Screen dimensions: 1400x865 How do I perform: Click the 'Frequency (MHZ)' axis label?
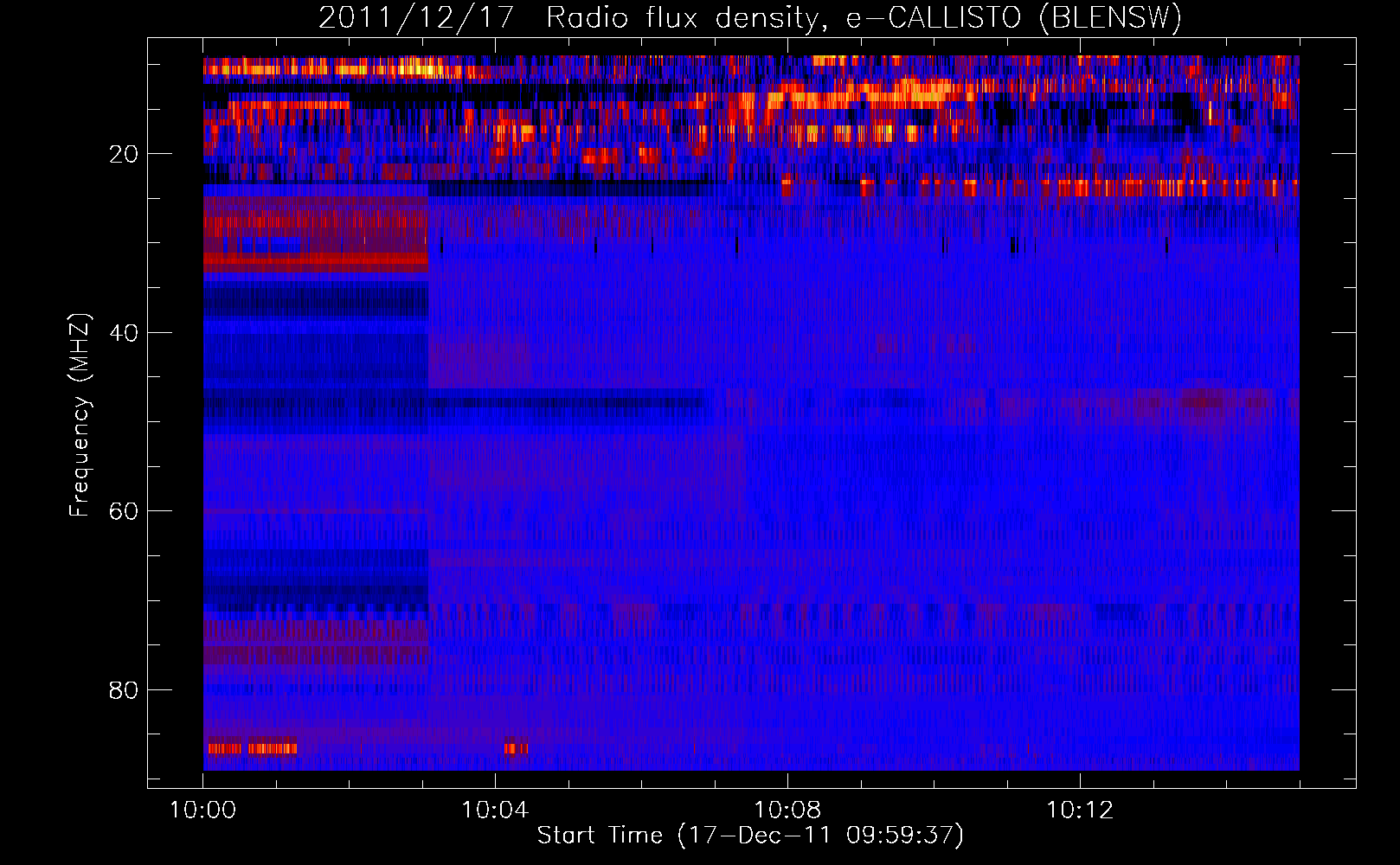pyautogui.click(x=80, y=416)
